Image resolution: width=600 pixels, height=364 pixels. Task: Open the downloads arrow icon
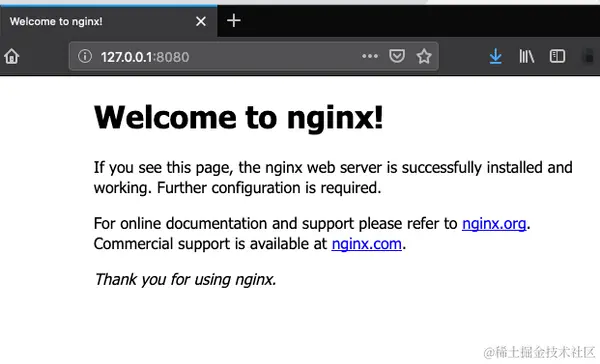point(496,57)
